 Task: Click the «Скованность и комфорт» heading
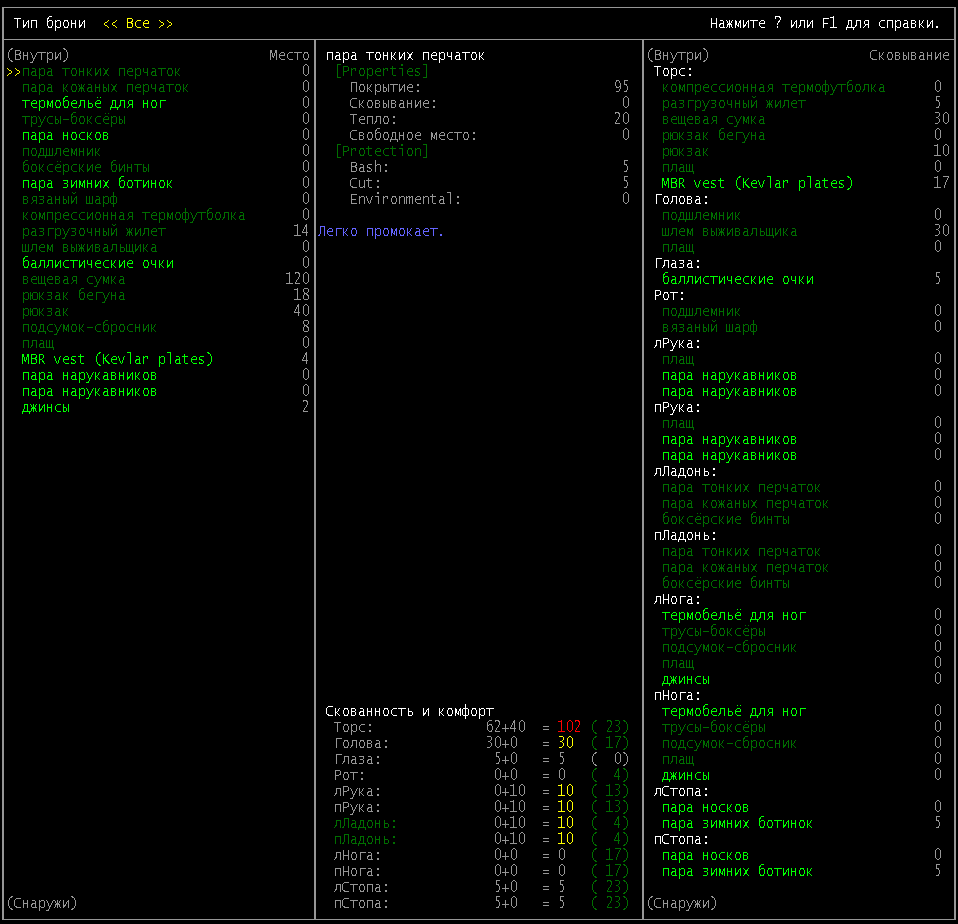(409, 711)
